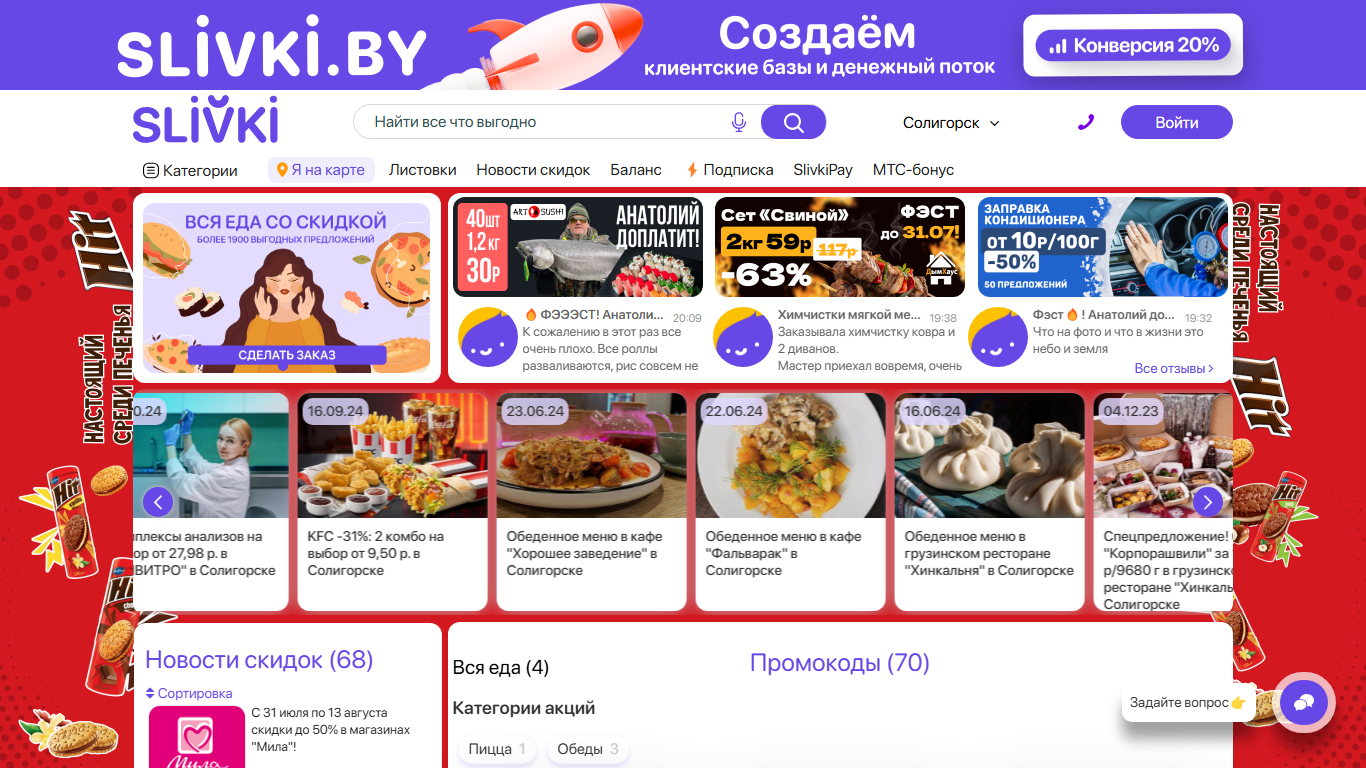
Task: Filter by Обеды category chip
Action: click(x=588, y=749)
